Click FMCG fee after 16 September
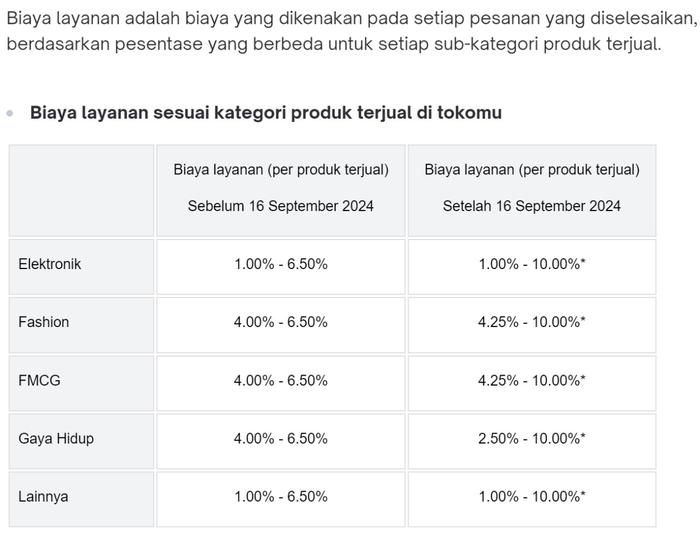Screen dimensions: 700x537 point(532,381)
